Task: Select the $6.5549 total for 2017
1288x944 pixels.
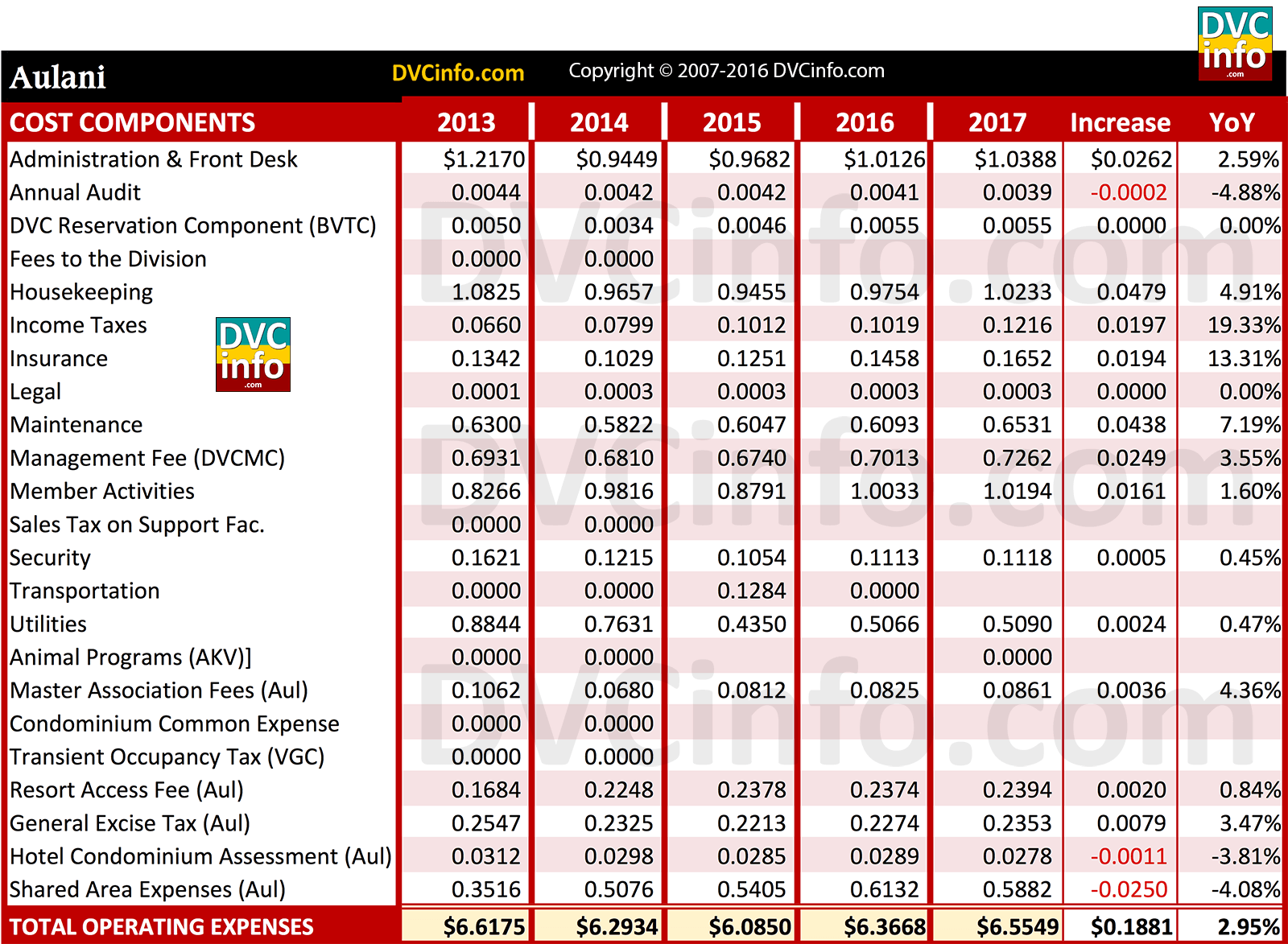Action: click(1018, 927)
